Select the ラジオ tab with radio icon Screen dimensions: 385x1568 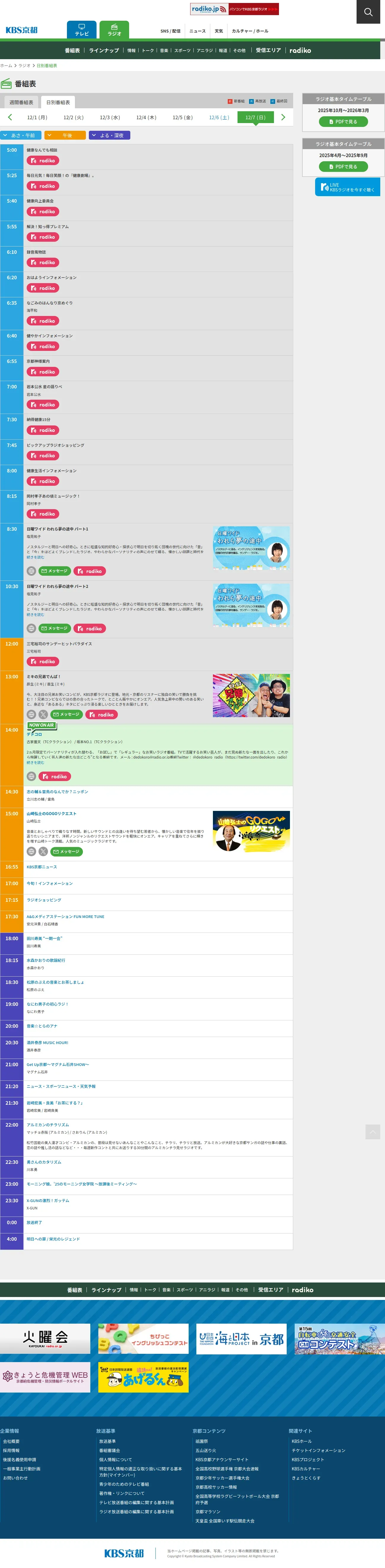click(x=115, y=29)
